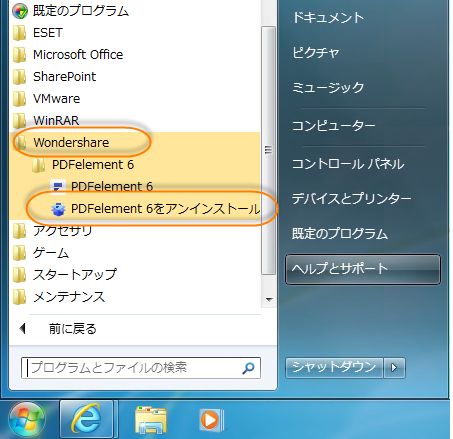
Task: Open Windows Explorer folder taskbar icon
Action: click(x=151, y=419)
